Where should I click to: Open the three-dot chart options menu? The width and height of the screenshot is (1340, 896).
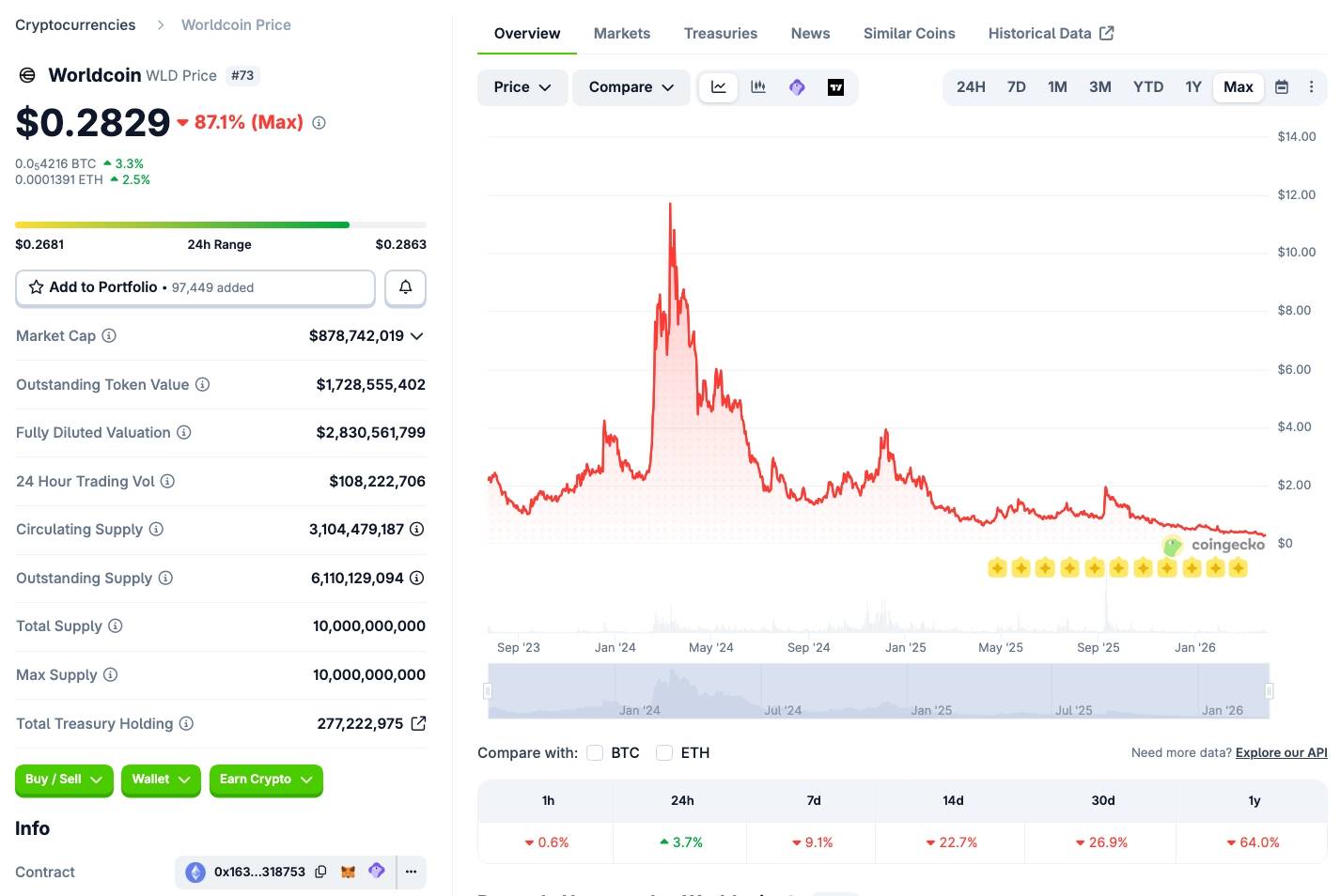[x=1312, y=86]
